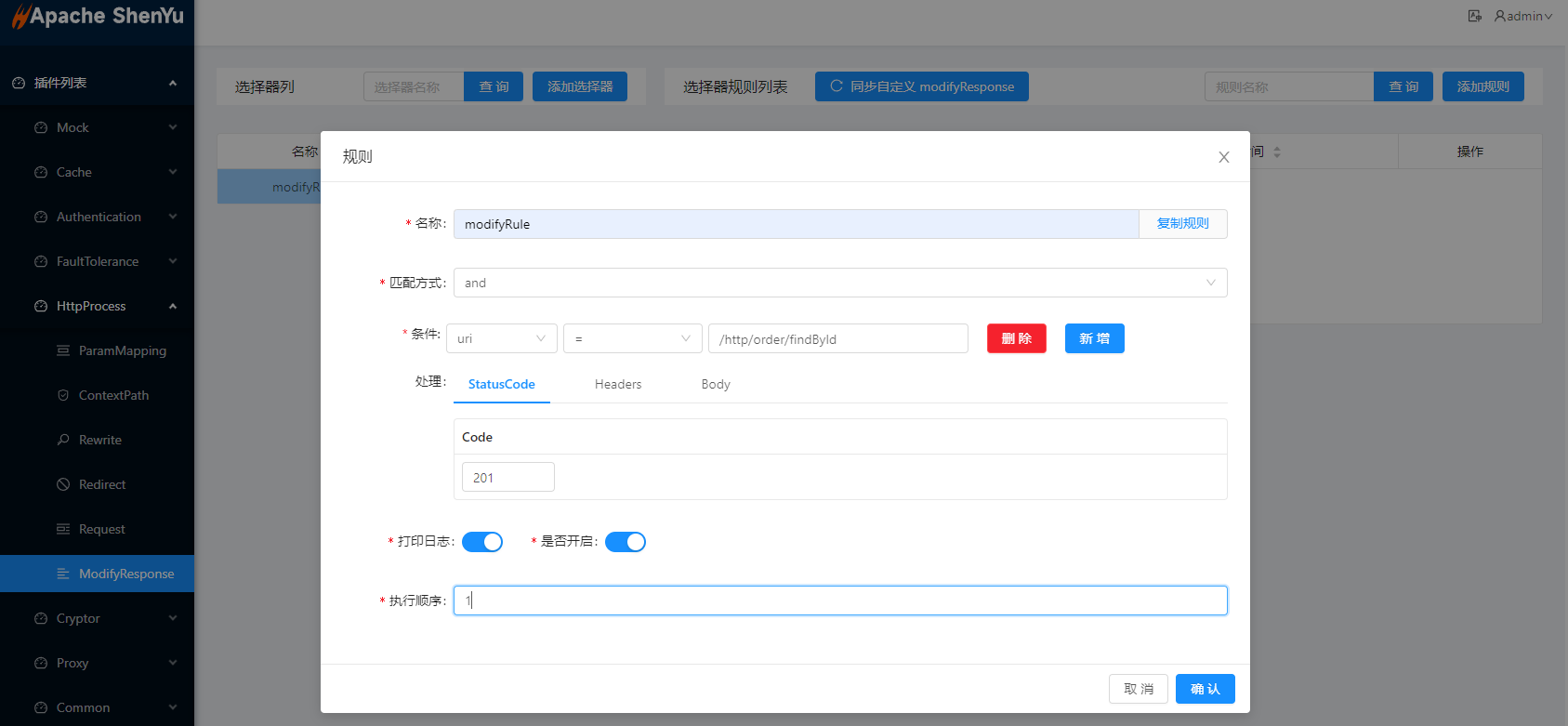Open the match mode 'and' dropdown
The image size is (1568, 726).
click(x=839, y=283)
